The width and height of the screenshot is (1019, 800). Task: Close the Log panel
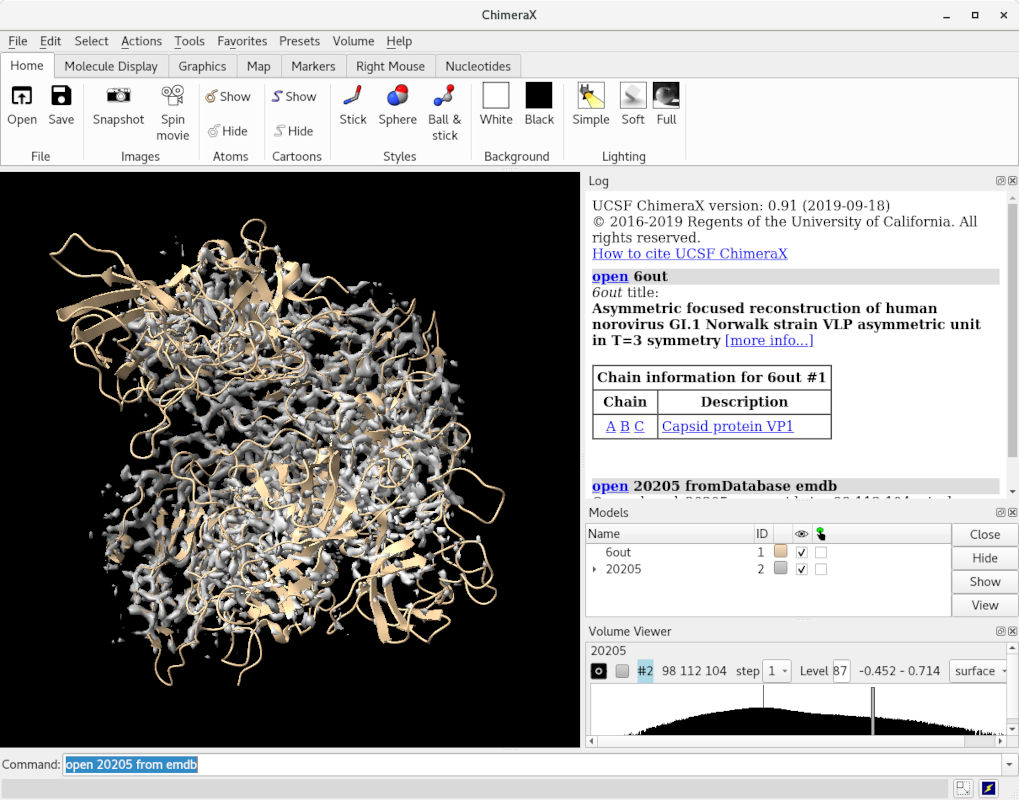(1012, 181)
